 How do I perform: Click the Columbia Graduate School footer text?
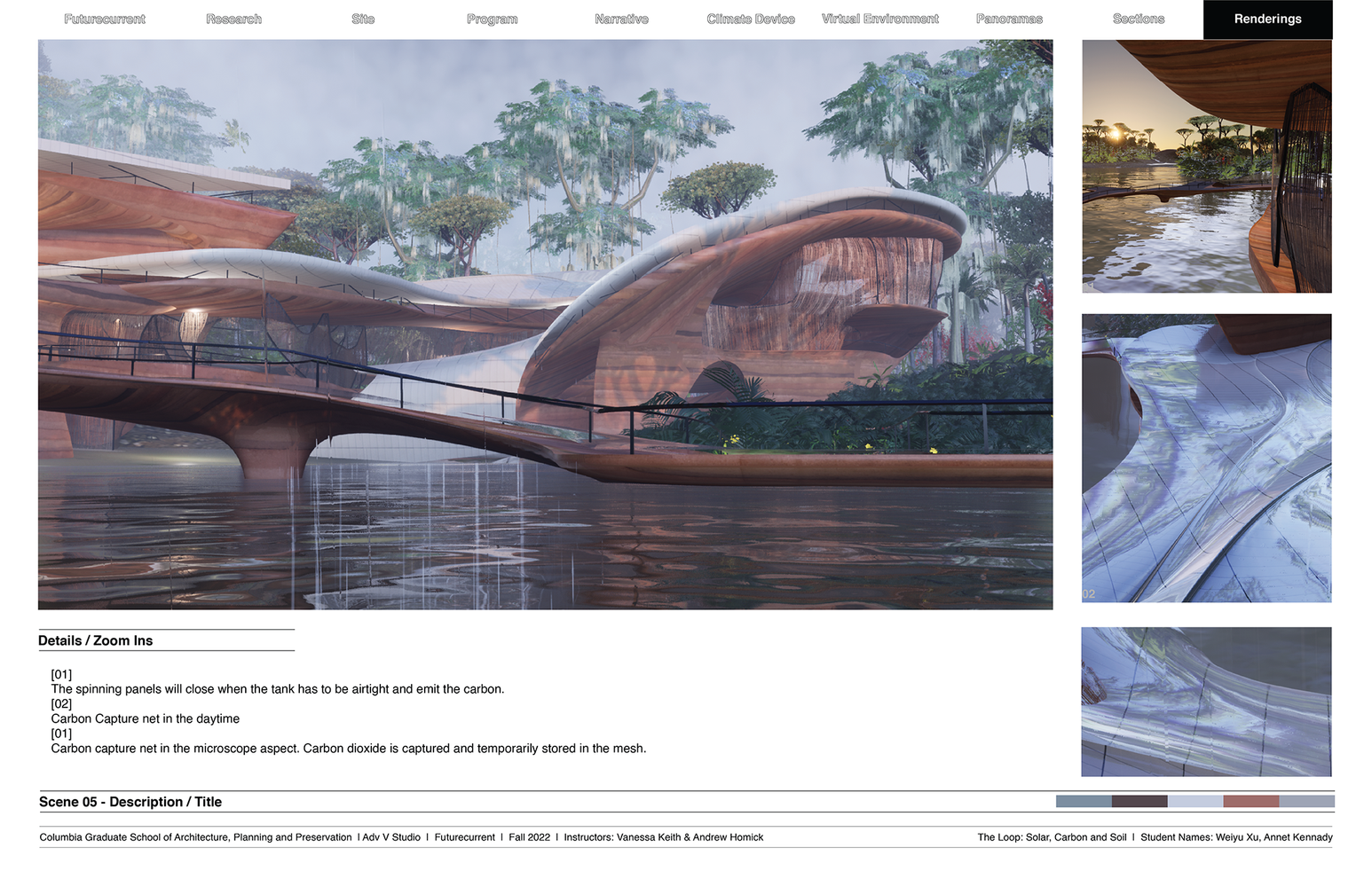195,837
